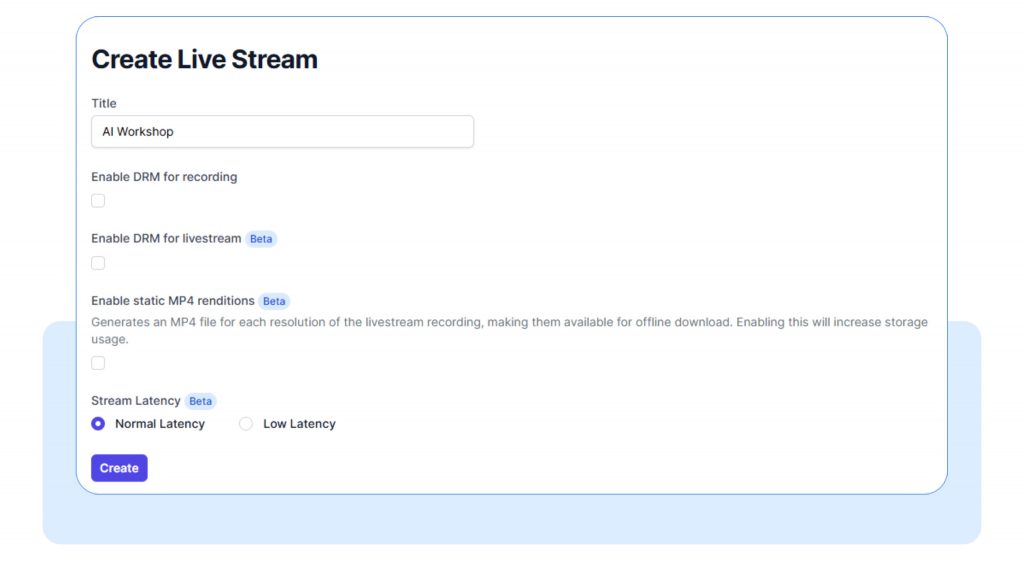The width and height of the screenshot is (1024, 561).
Task: Click Beta badge beside Enable DRM for livestream
Action: [x=261, y=239]
